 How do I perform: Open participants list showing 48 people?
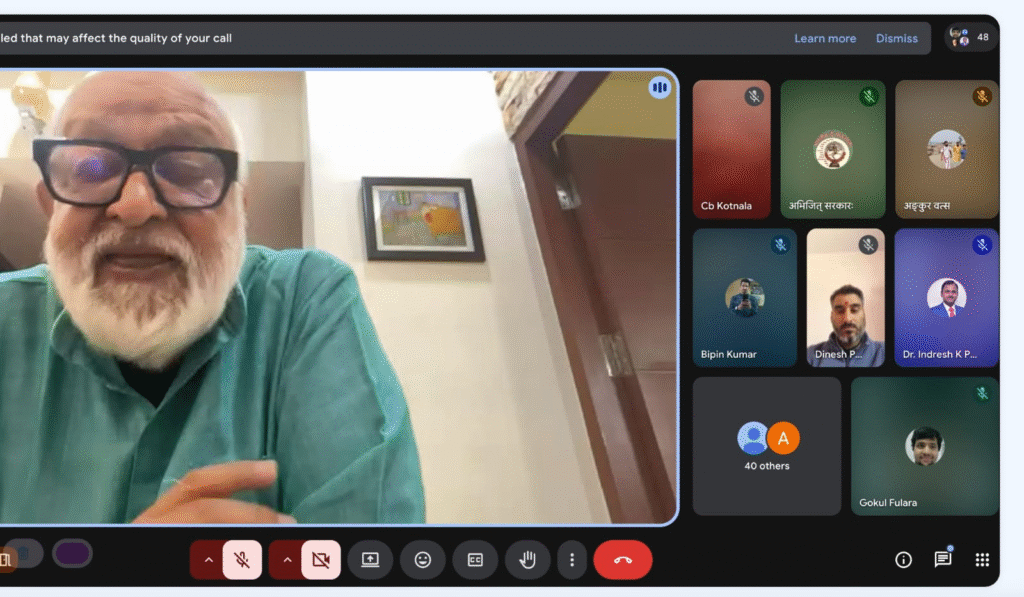coord(970,38)
